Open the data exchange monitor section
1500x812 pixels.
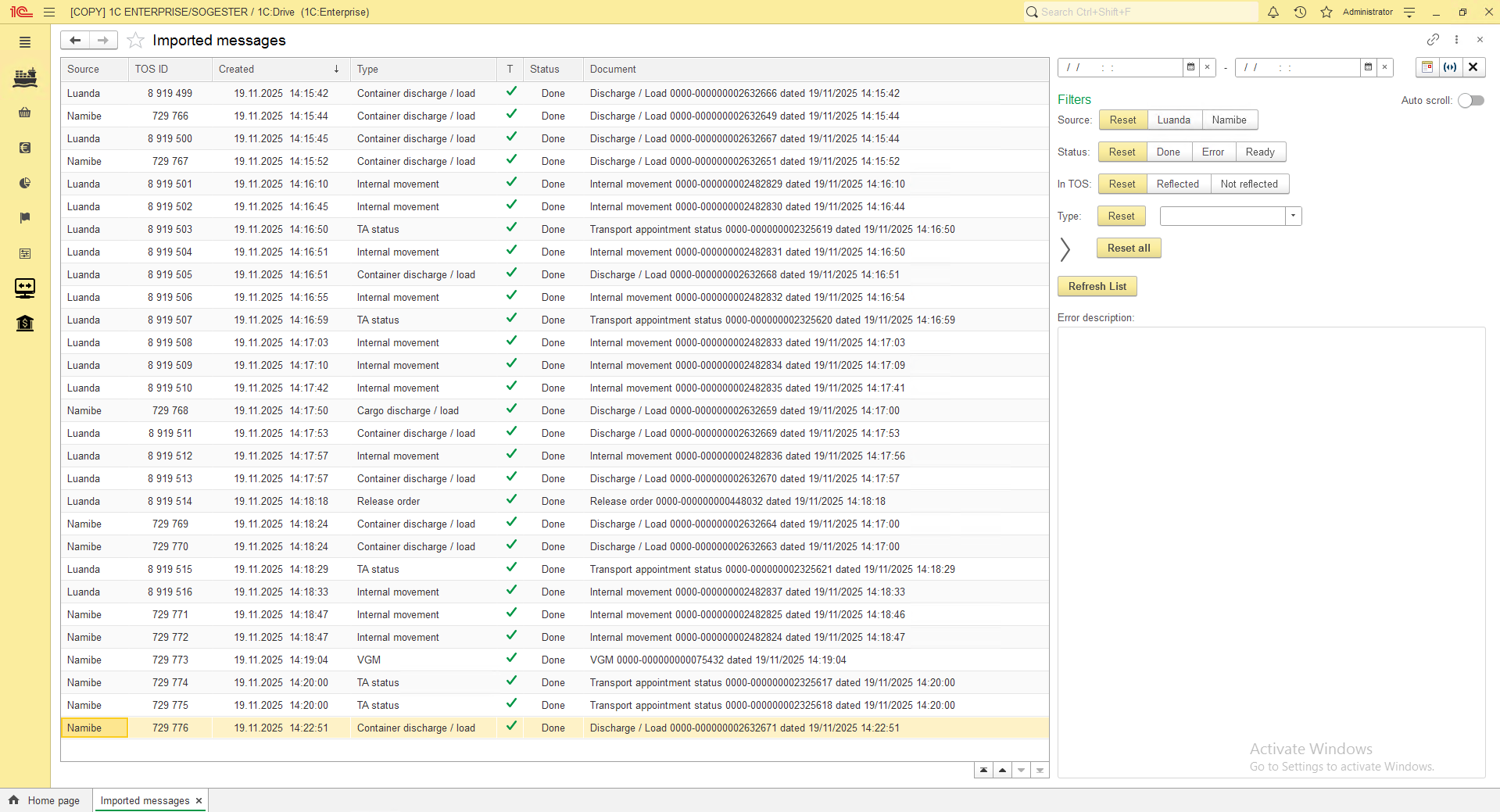pyautogui.click(x=25, y=288)
